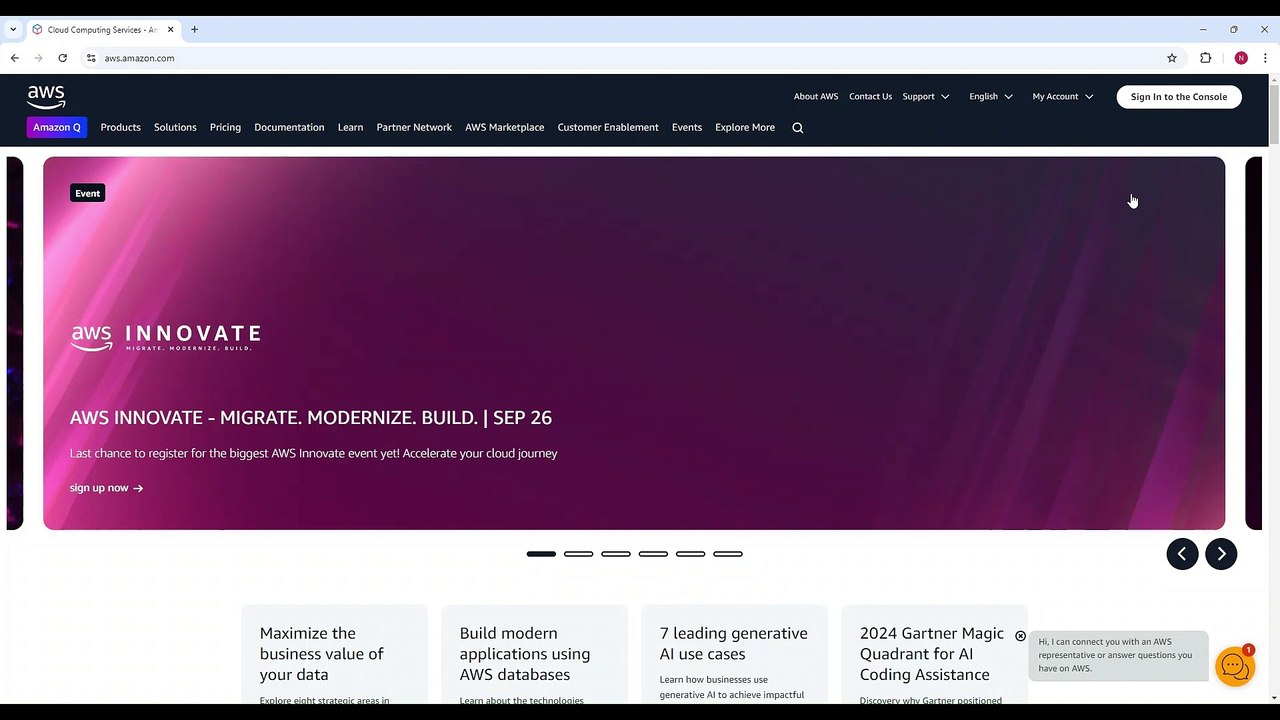Open a new browser tab

click(194, 30)
